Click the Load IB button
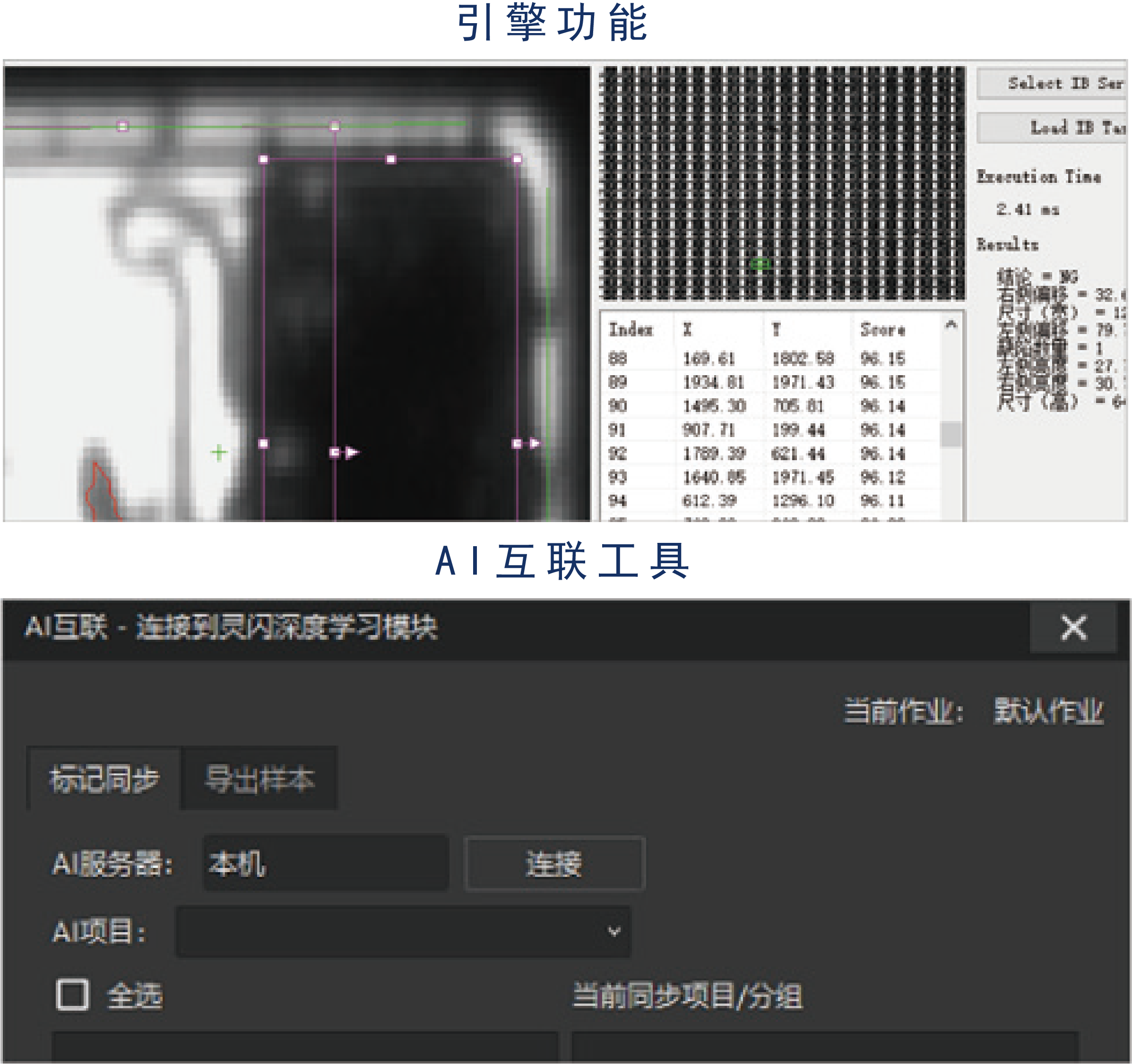1132x1064 pixels. 1052,128
